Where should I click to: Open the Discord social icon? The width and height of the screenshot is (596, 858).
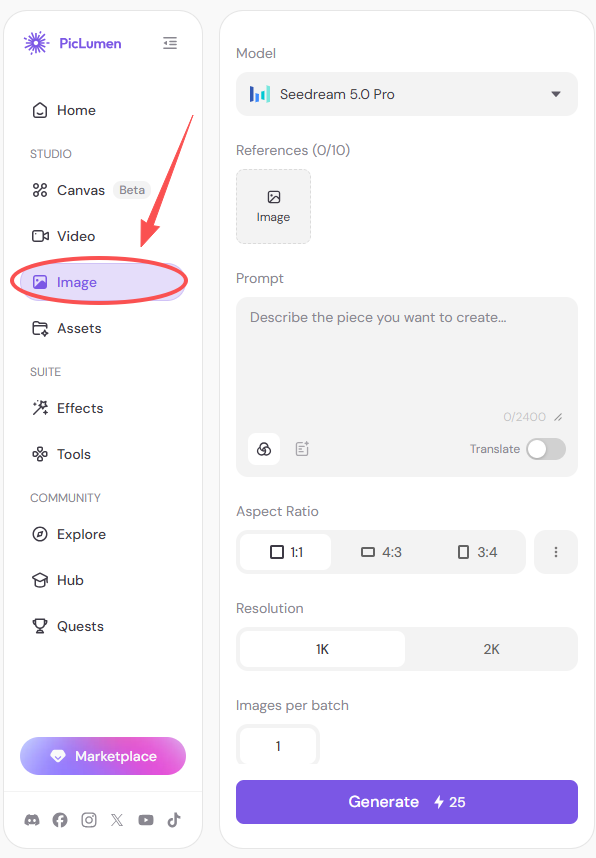(x=32, y=820)
